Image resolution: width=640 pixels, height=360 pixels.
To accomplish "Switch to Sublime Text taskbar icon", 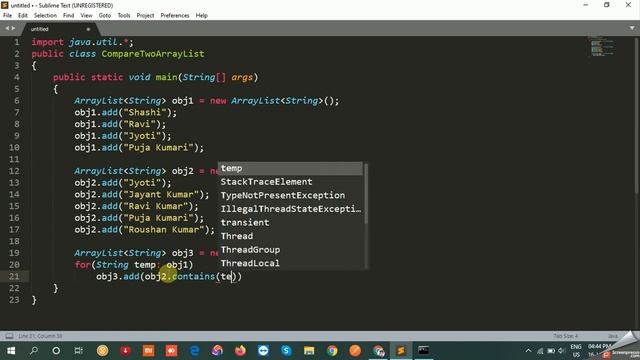I will 401,351.
